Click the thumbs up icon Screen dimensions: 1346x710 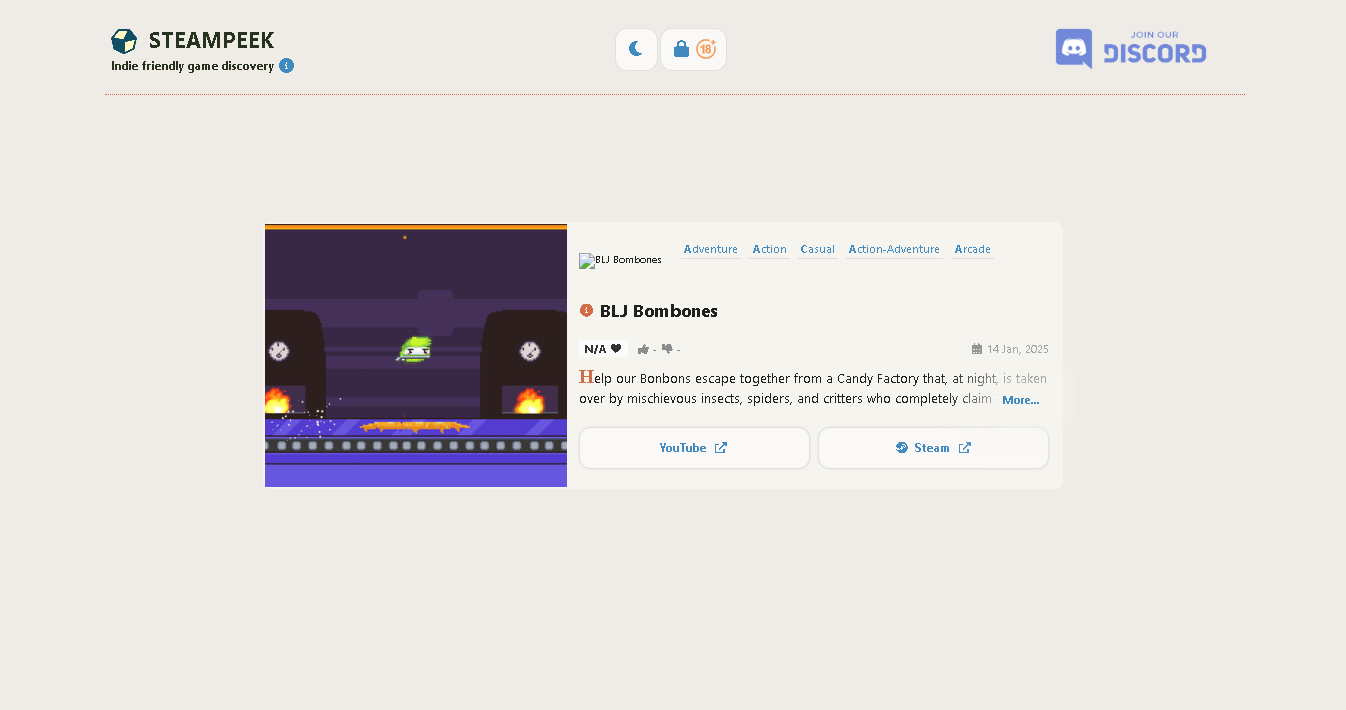[644, 349]
